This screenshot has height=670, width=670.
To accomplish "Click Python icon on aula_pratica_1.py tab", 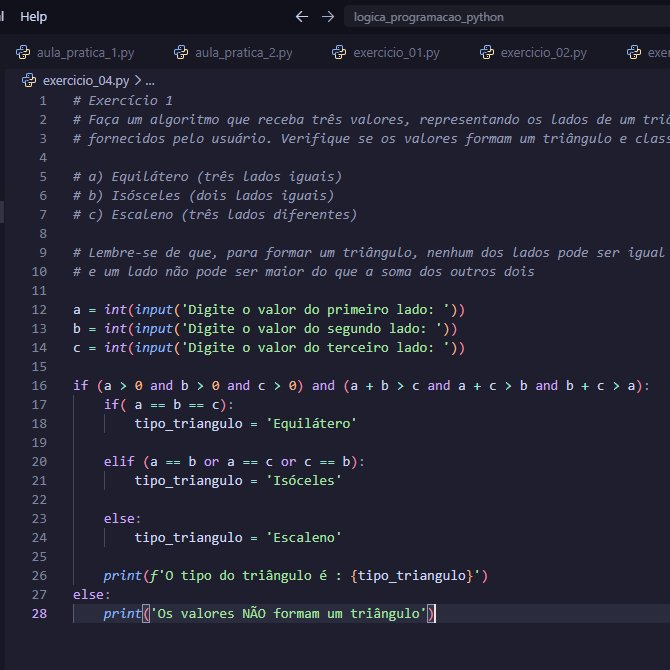I will (x=23, y=53).
